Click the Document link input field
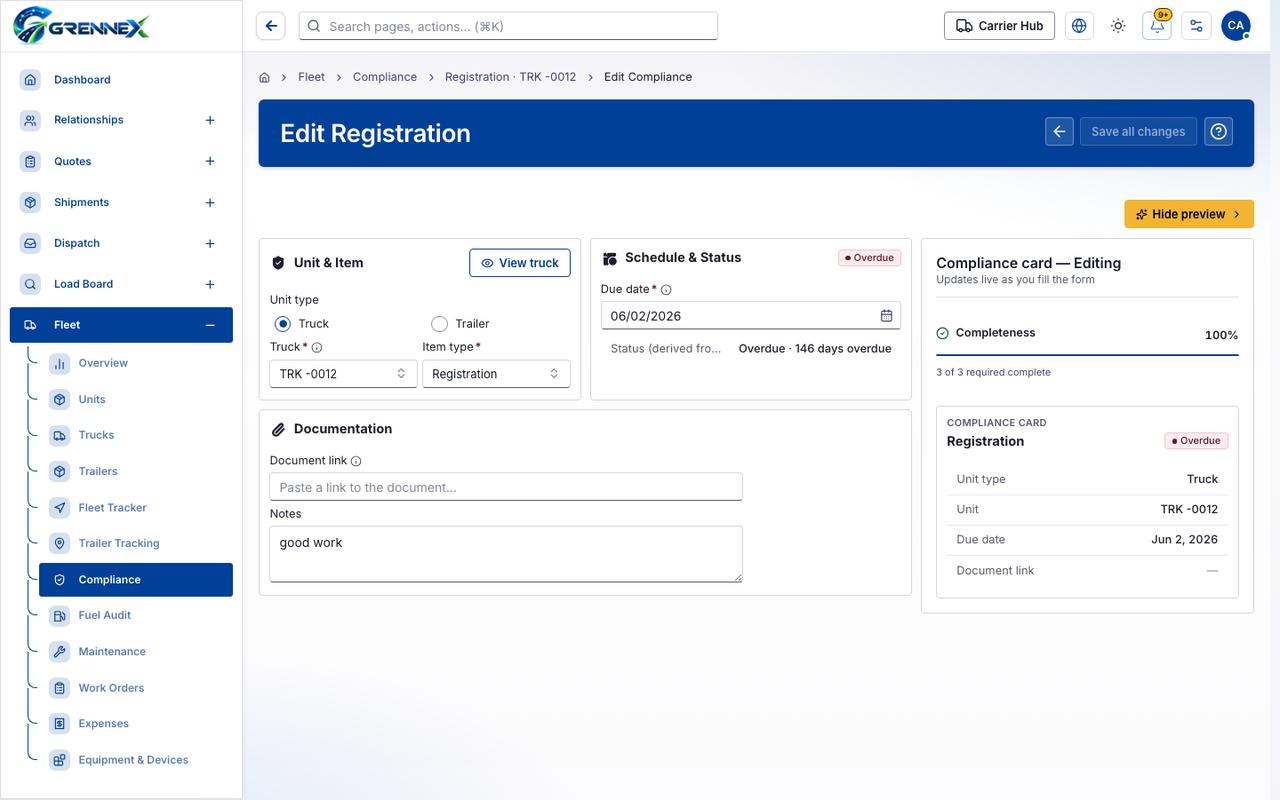 [x=506, y=487]
